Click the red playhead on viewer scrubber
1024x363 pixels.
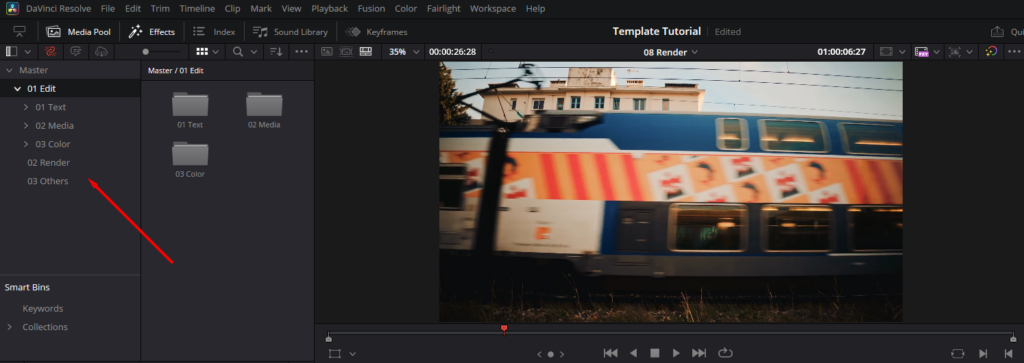(x=504, y=329)
